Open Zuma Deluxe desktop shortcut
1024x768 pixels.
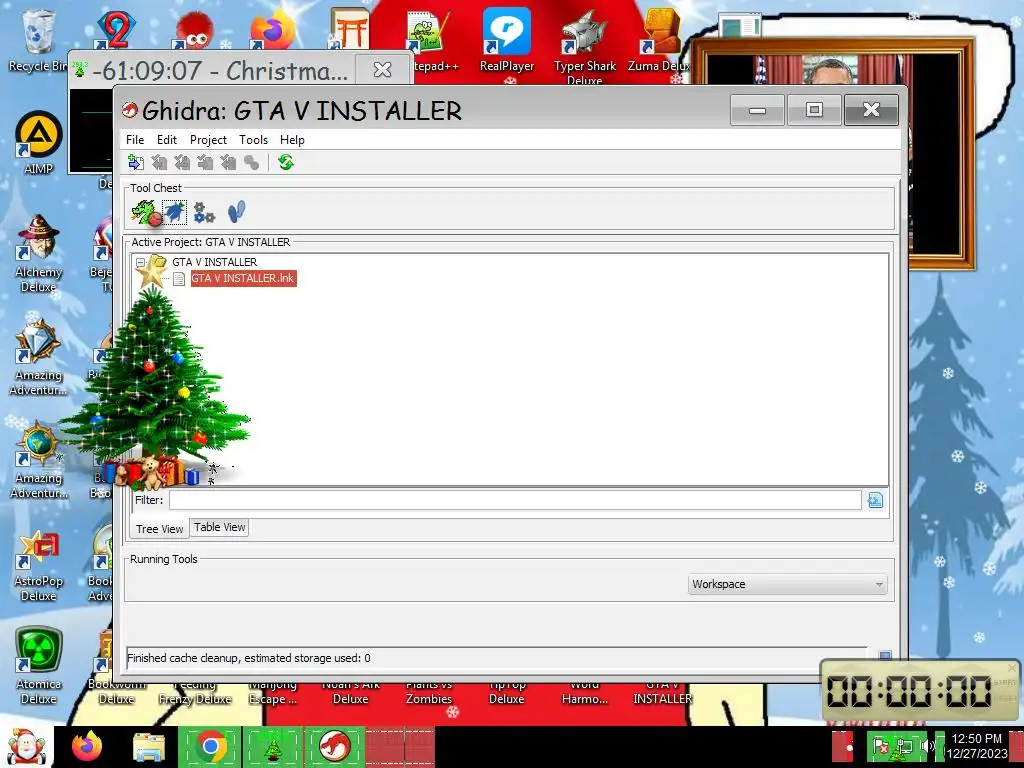point(660,40)
